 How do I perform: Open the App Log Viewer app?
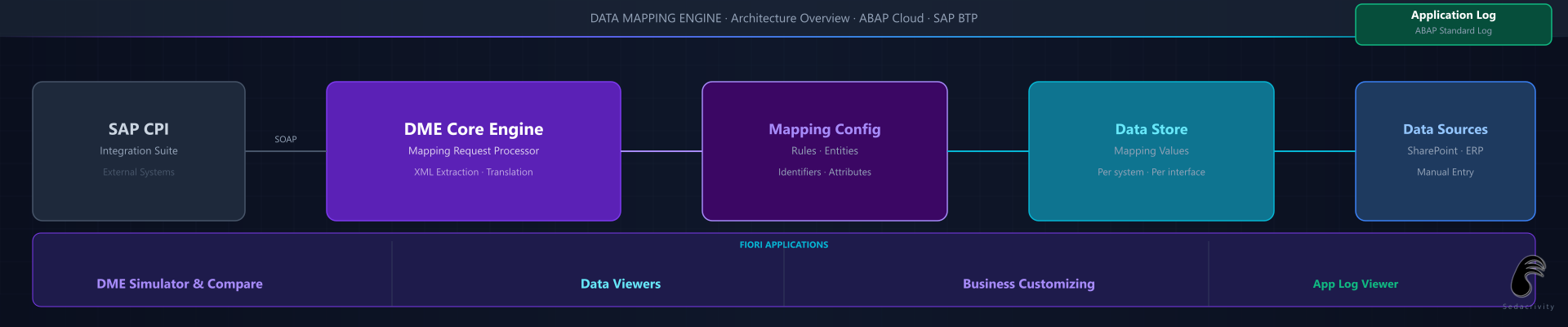[1356, 284]
